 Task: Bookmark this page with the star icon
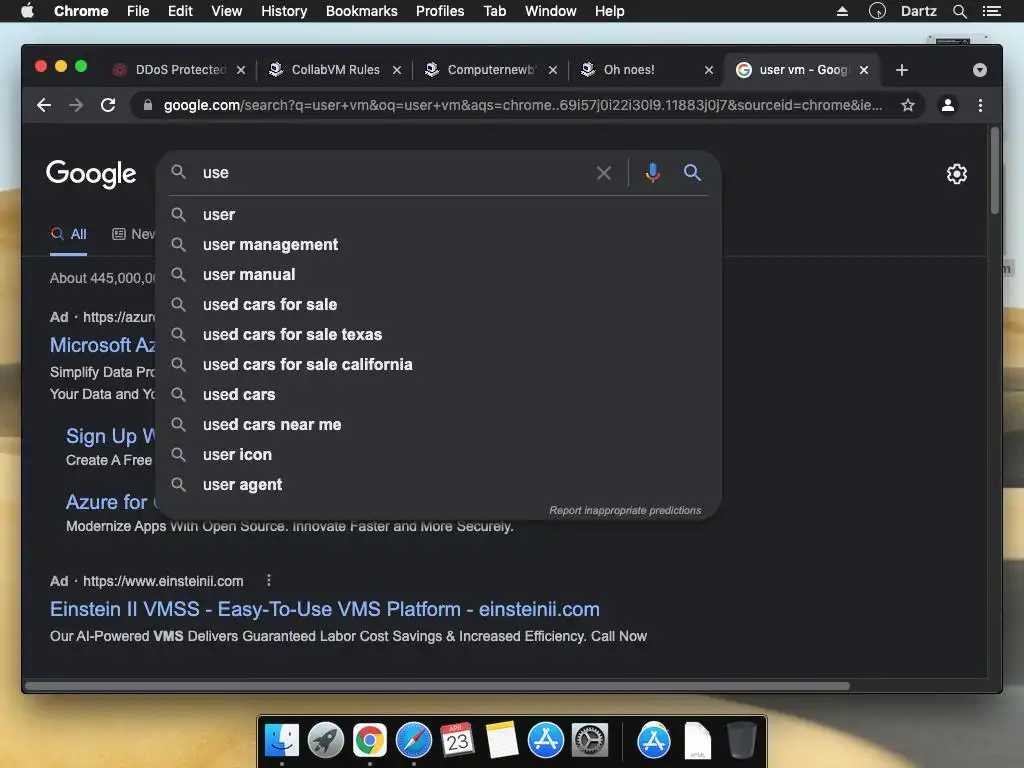click(x=907, y=105)
